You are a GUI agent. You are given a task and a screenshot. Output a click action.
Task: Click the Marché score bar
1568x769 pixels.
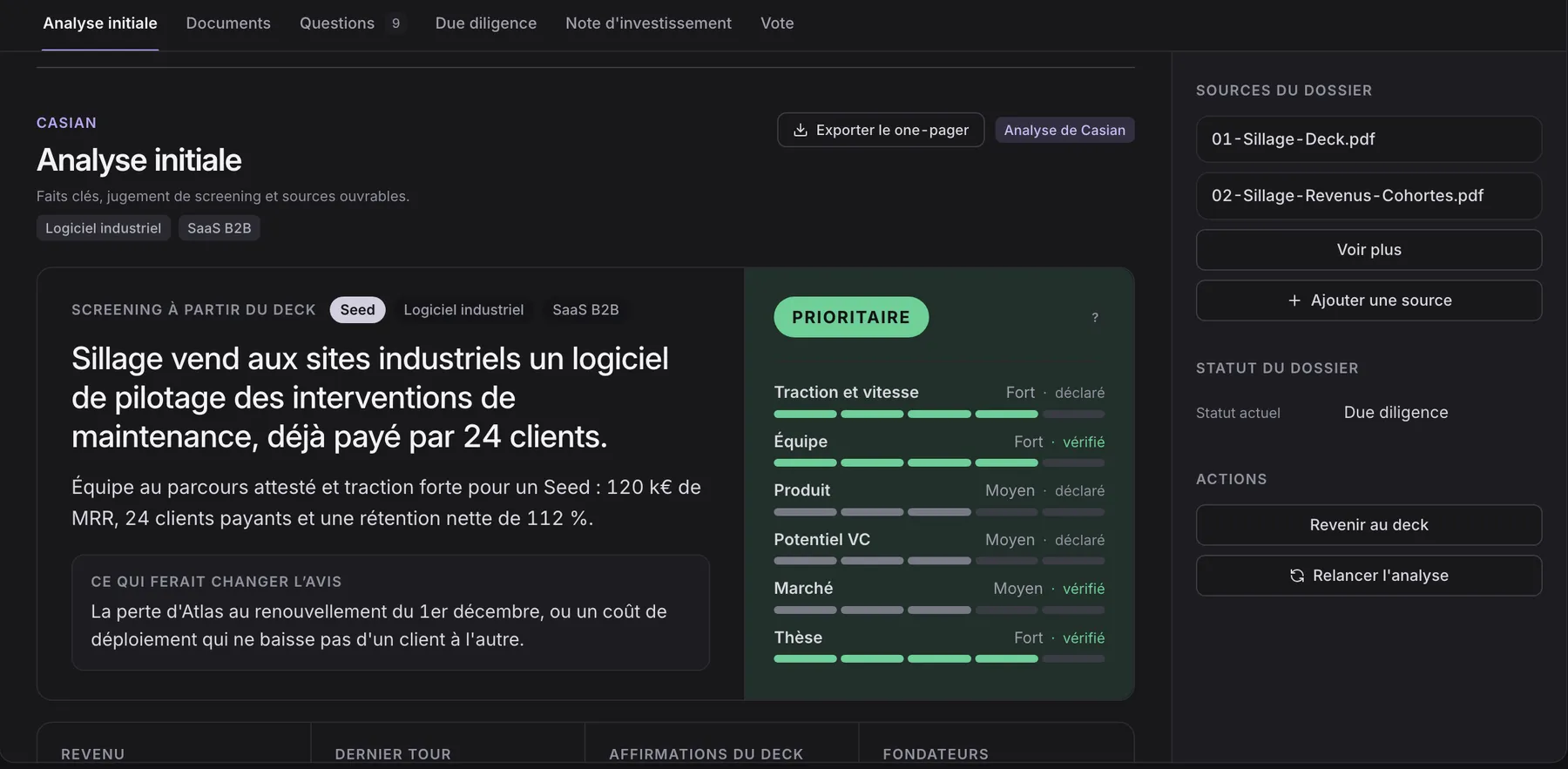click(x=939, y=610)
